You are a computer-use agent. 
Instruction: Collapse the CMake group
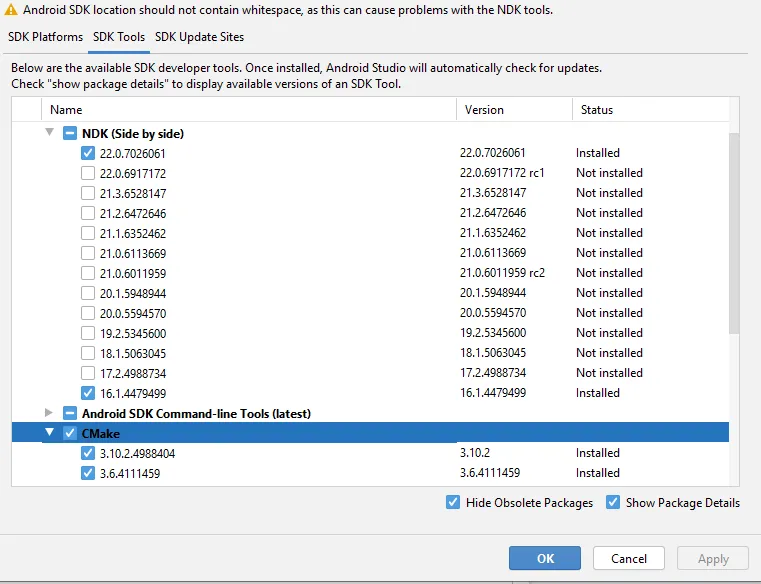tap(50, 432)
